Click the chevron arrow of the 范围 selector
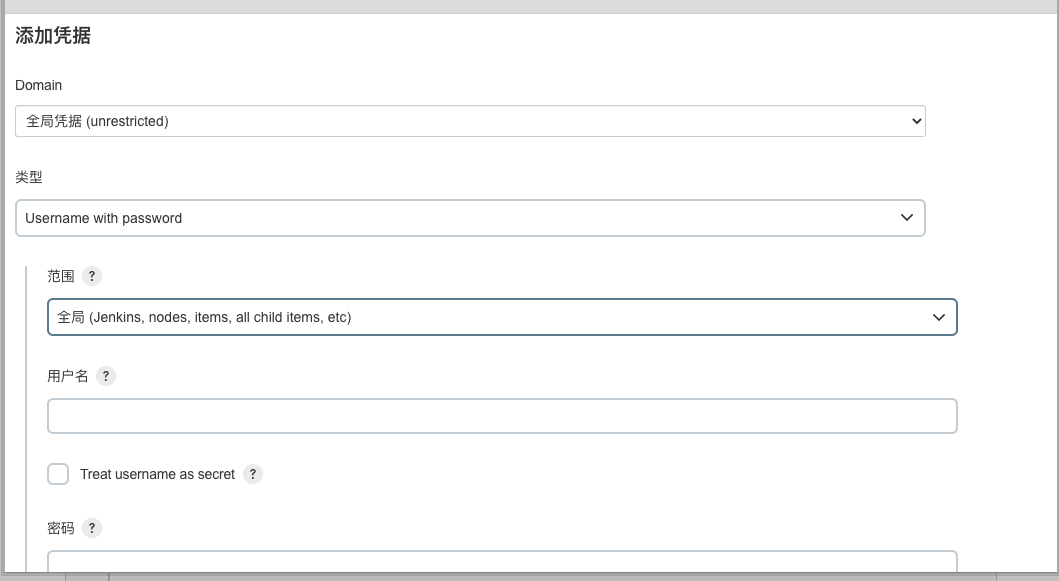Image resolution: width=1059 pixels, height=581 pixels. [x=939, y=317]
